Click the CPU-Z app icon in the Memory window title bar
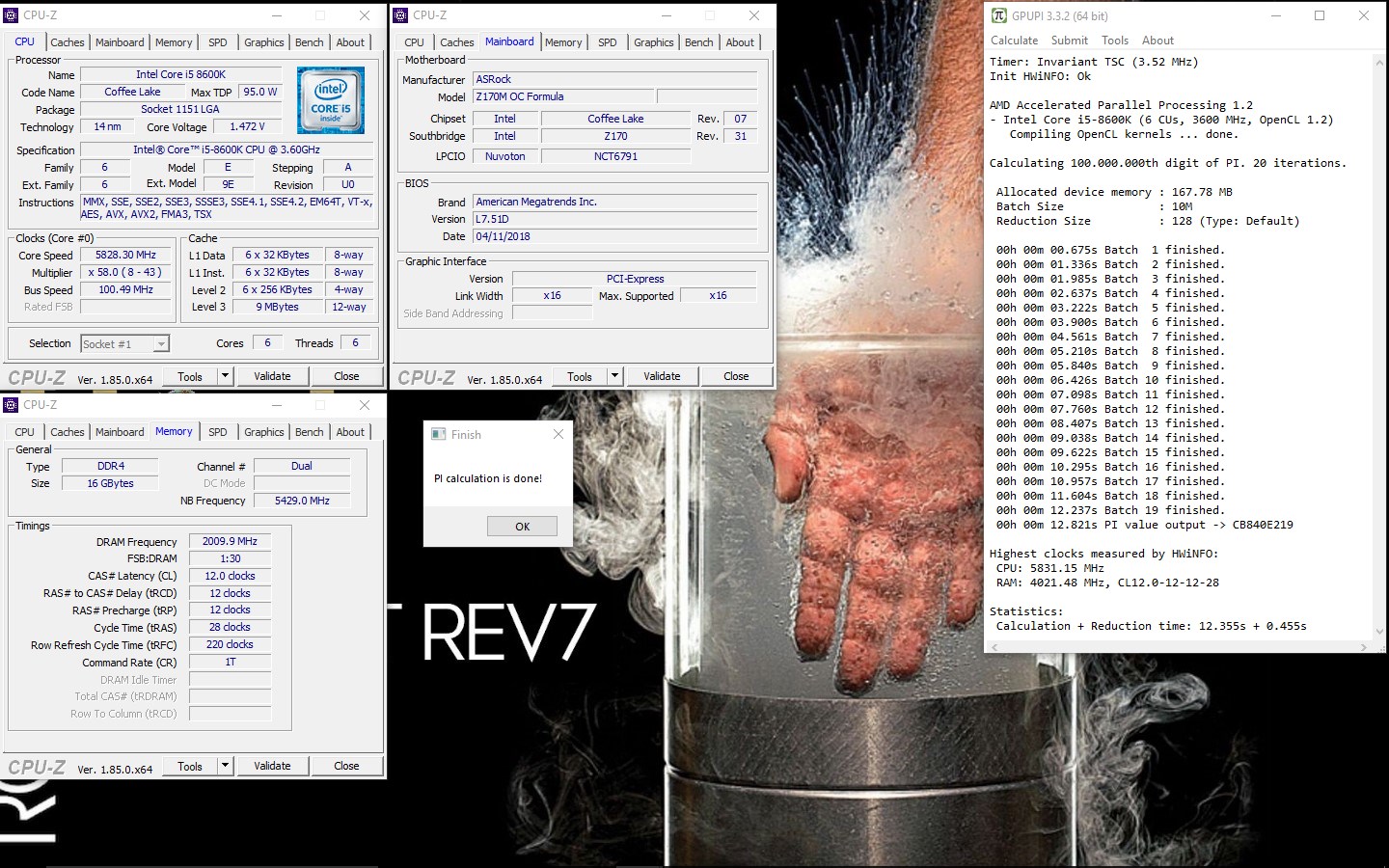 (x=12, y=405)
